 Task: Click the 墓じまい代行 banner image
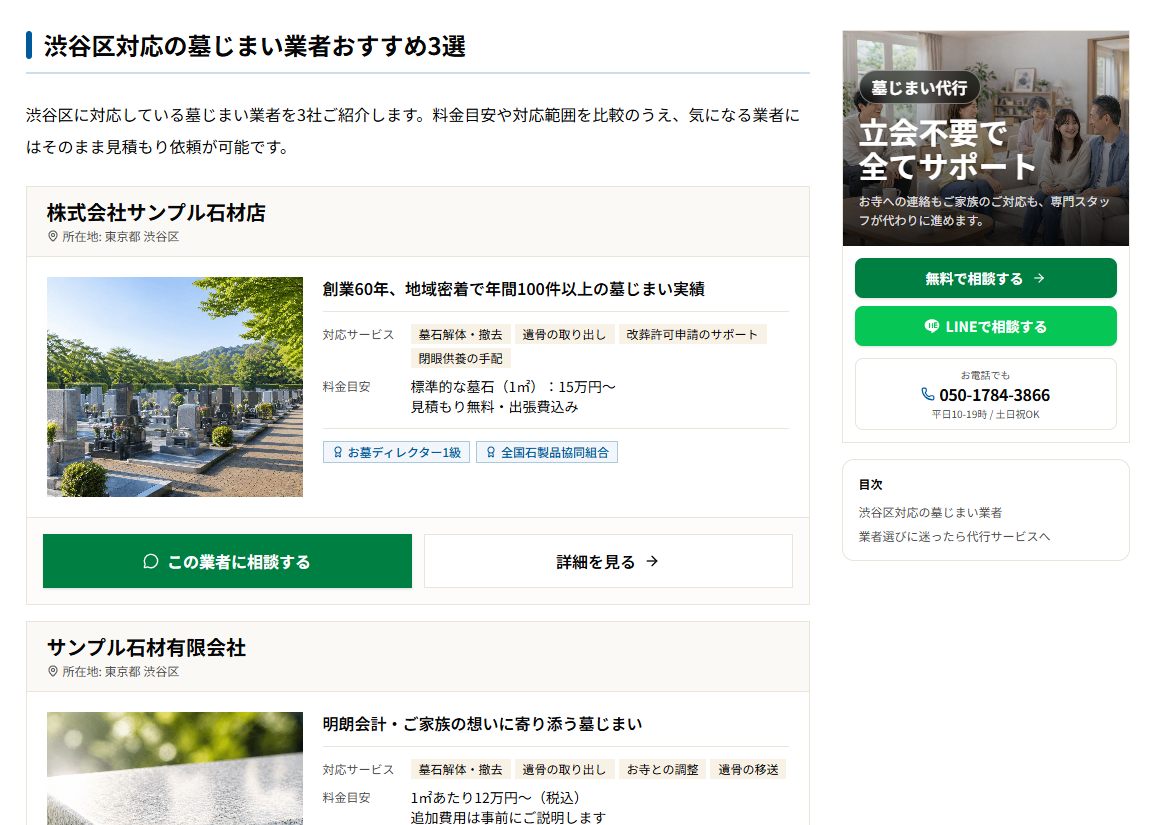point(986,138)
